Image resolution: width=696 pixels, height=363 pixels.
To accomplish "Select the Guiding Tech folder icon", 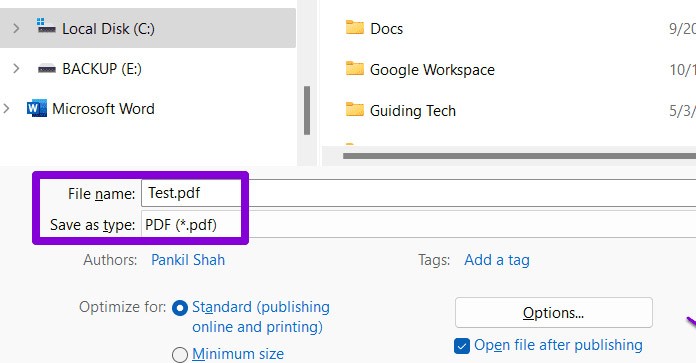I will pyautogui.click(x=355, y=109).
